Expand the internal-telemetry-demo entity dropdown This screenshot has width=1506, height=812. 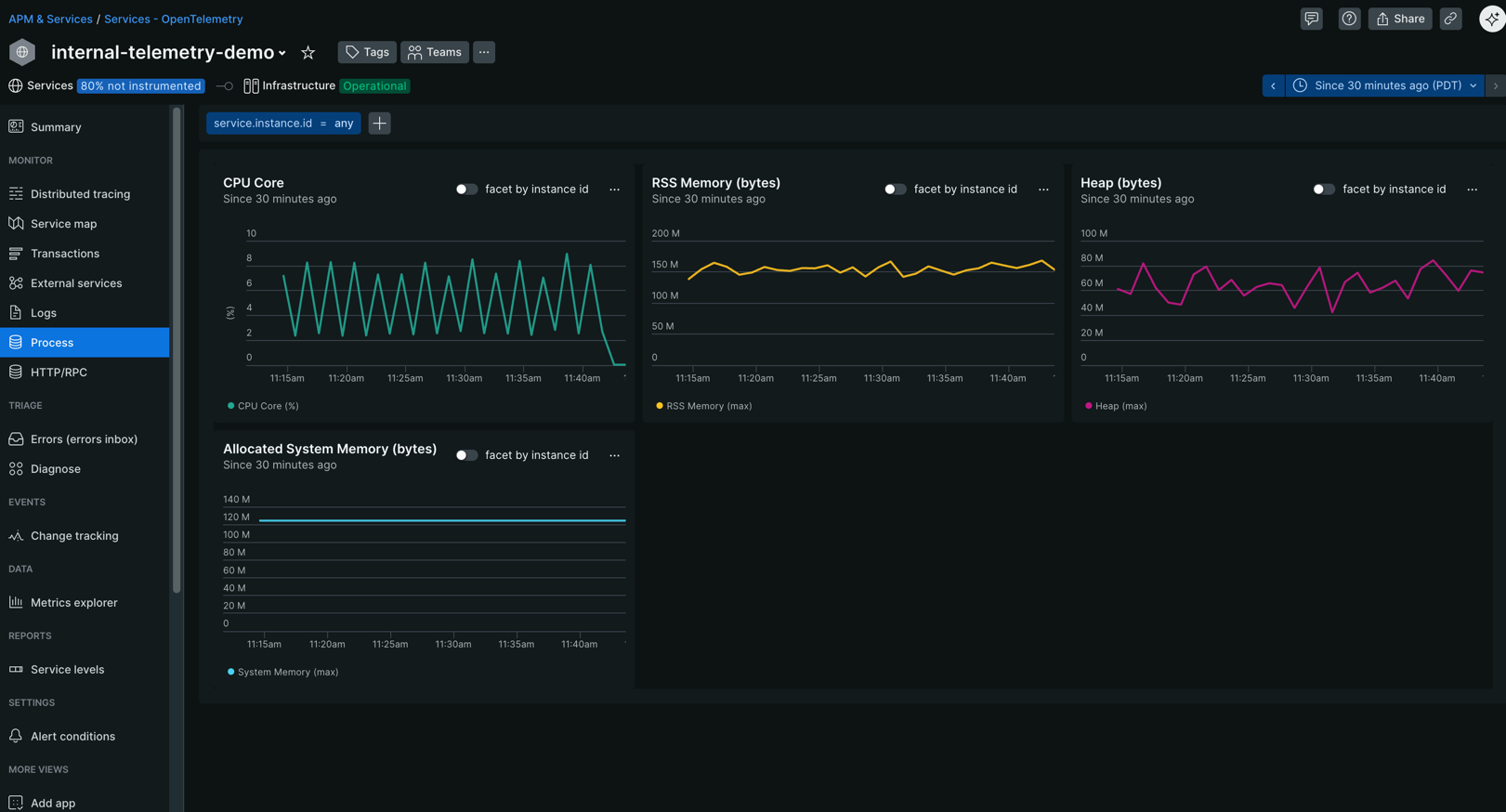[x=282, y=53]
